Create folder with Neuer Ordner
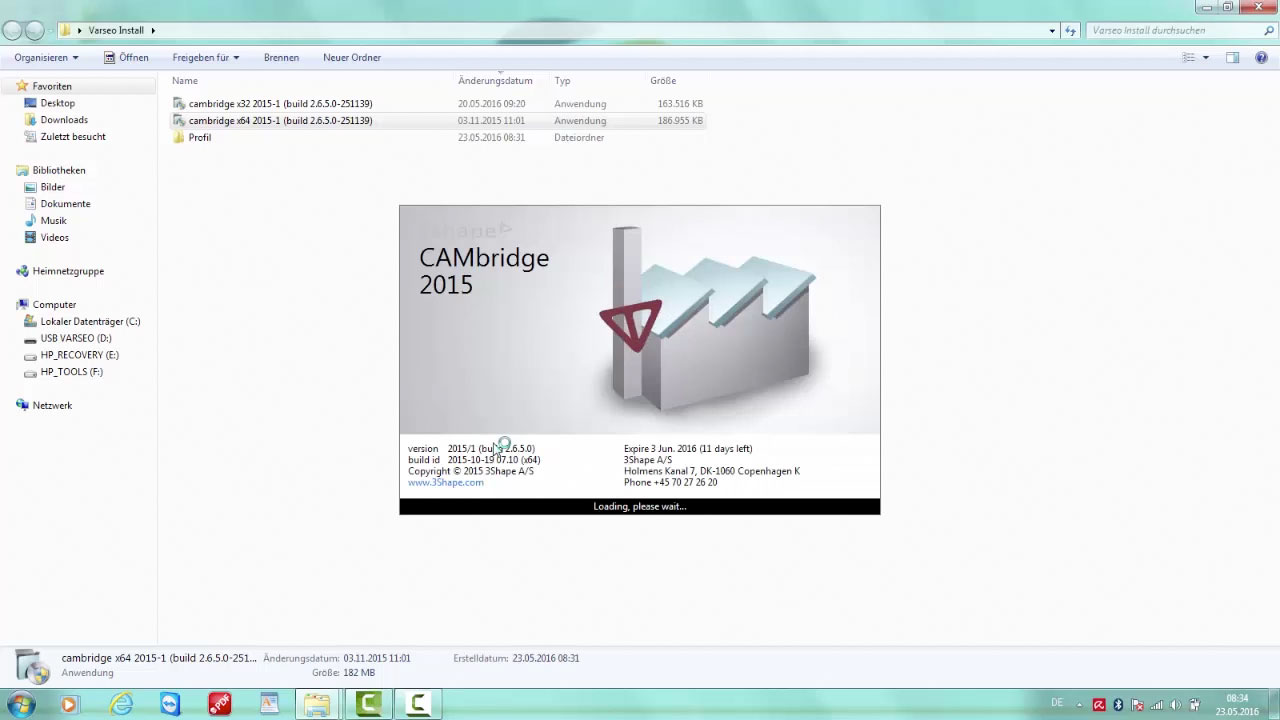This screenshot has height=720, width=1280. 352,58
